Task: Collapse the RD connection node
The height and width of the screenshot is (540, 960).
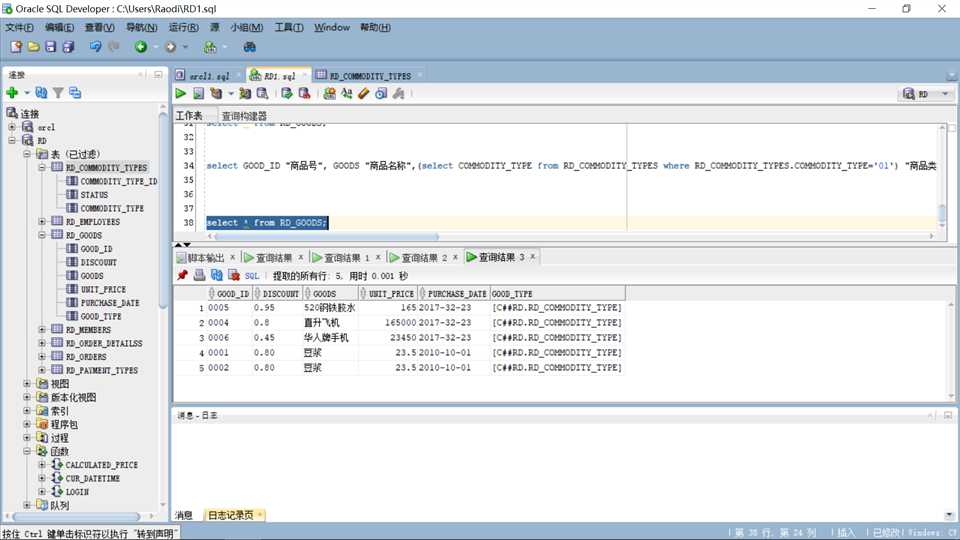Action: point(12,140)
